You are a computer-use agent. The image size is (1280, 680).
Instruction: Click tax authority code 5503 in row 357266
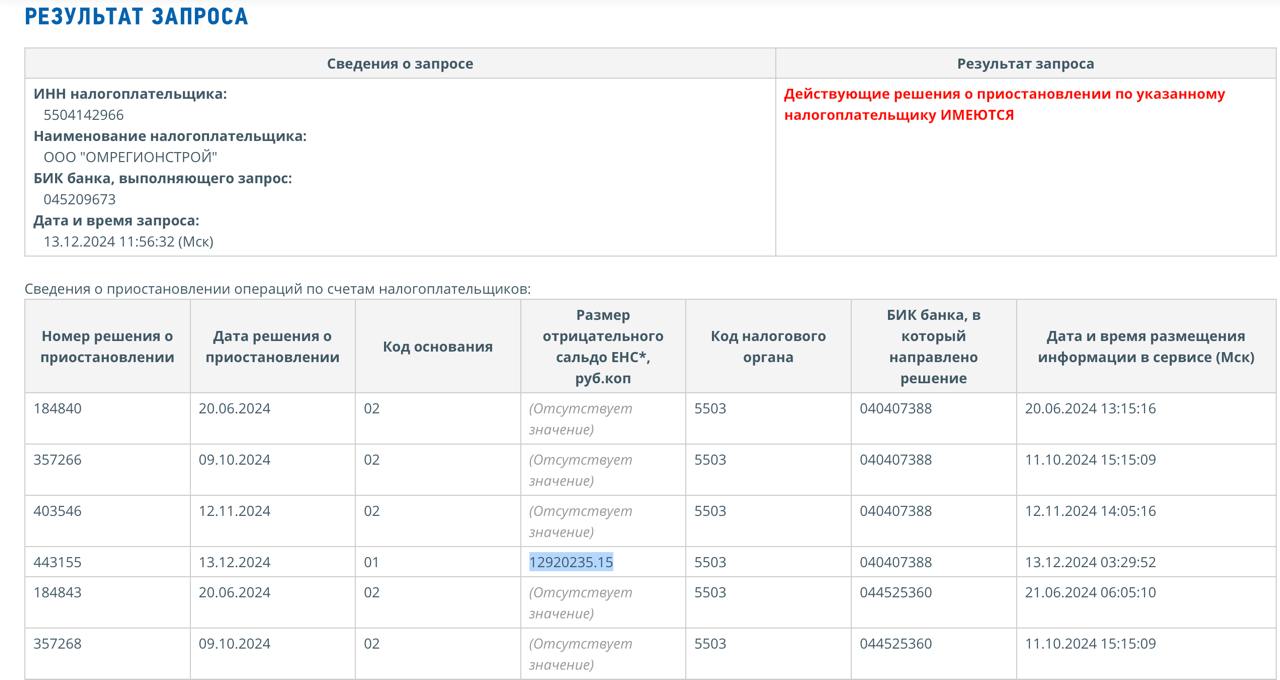(x=710, y=459)
